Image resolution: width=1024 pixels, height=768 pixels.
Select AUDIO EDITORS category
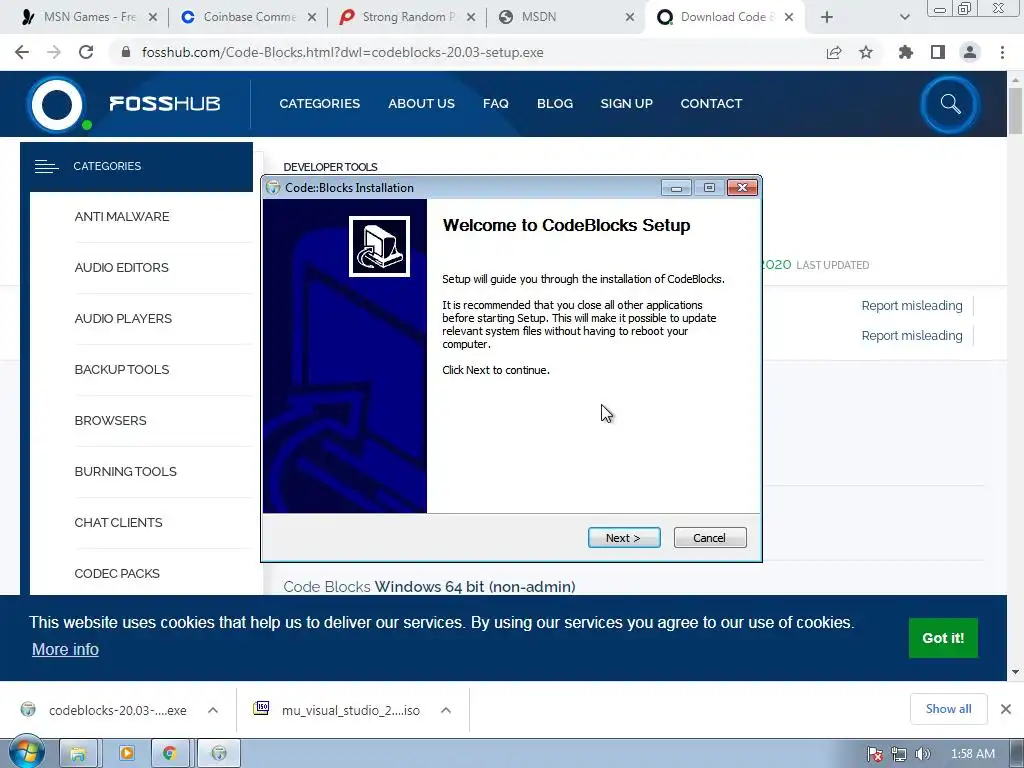121,268
